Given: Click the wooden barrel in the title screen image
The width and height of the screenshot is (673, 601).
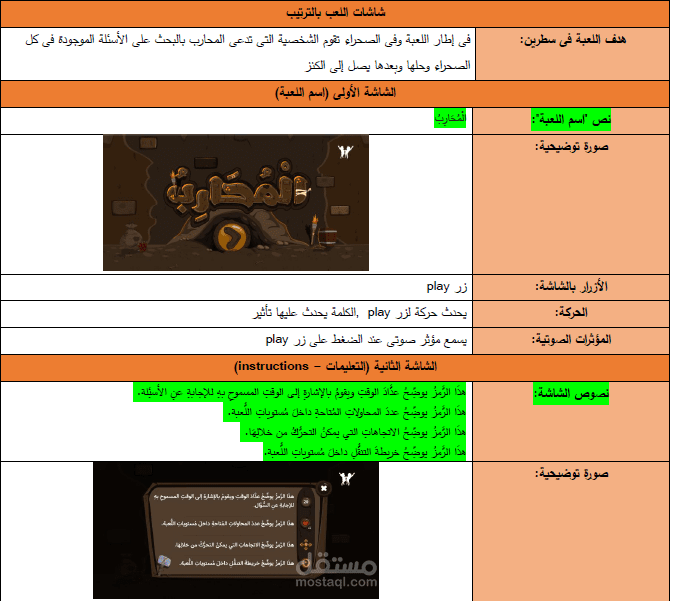Looking at the screenshot, I should point(329,237).
